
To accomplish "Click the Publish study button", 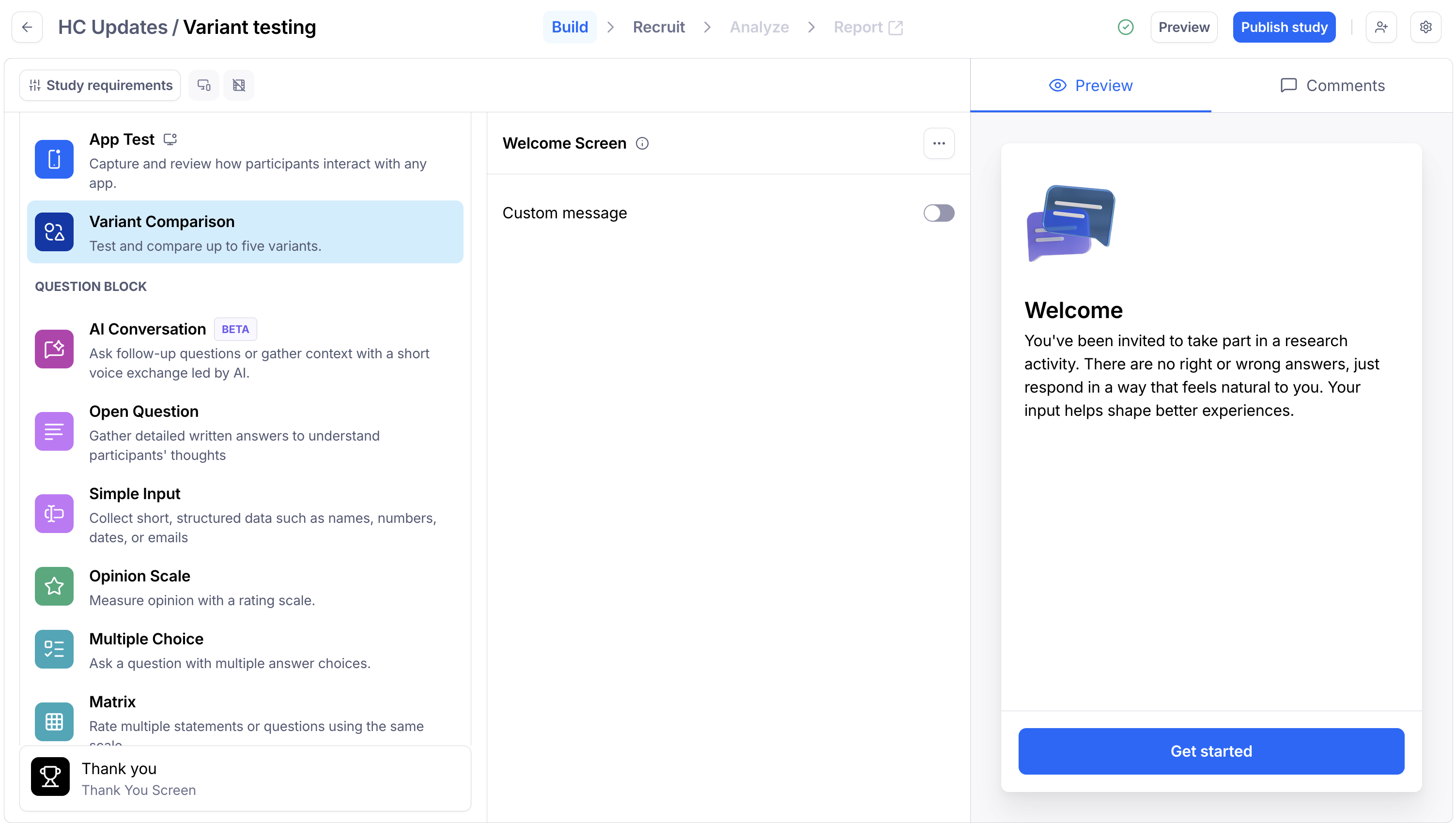I will point(1284,27).
